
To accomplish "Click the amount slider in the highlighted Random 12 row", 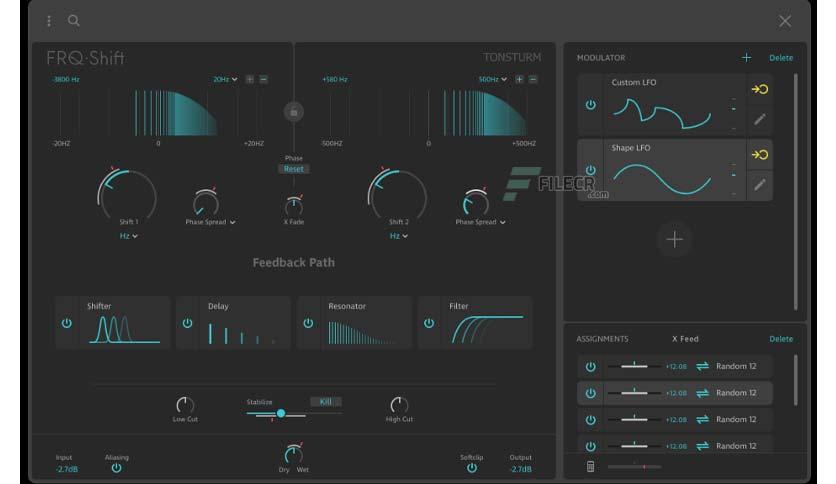I will pos(634,393).
